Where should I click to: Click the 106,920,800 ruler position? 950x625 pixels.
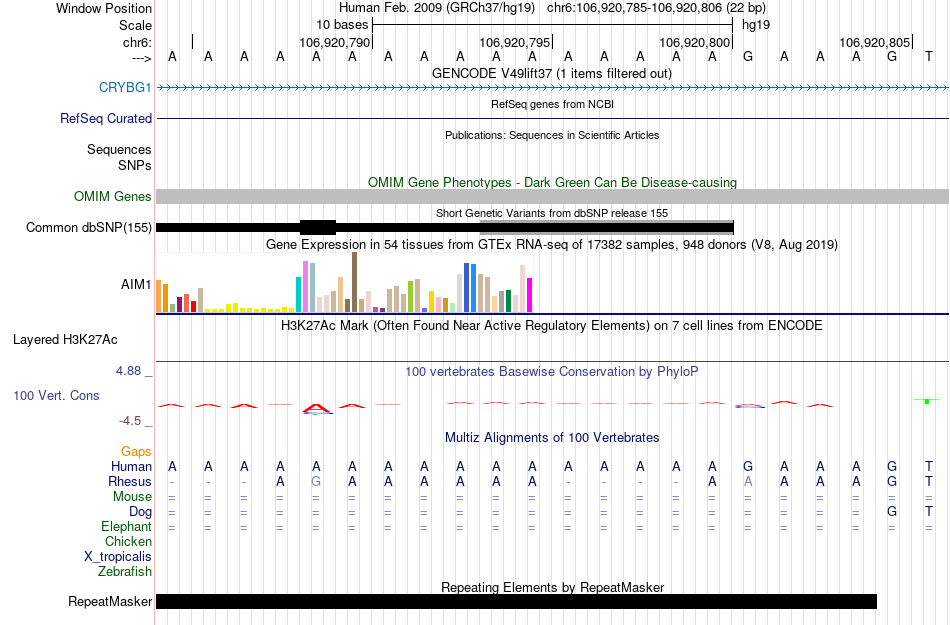(x=694, y=42)
